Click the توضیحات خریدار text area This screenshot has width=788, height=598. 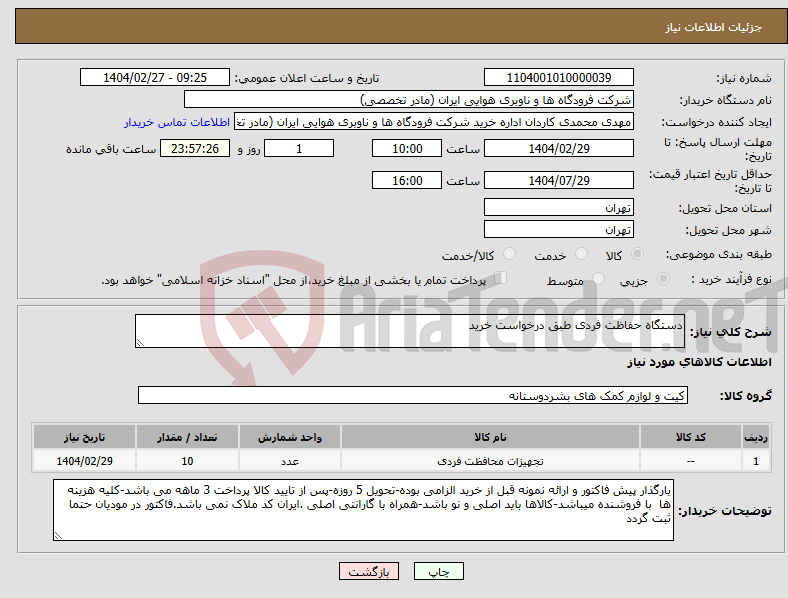pos(363,510)
